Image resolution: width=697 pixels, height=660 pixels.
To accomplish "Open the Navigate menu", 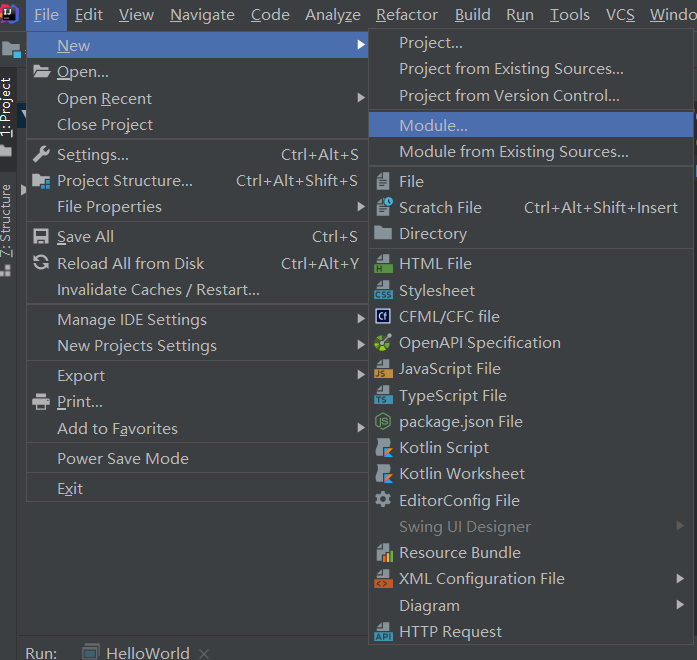I will click(x=202, y=15).
